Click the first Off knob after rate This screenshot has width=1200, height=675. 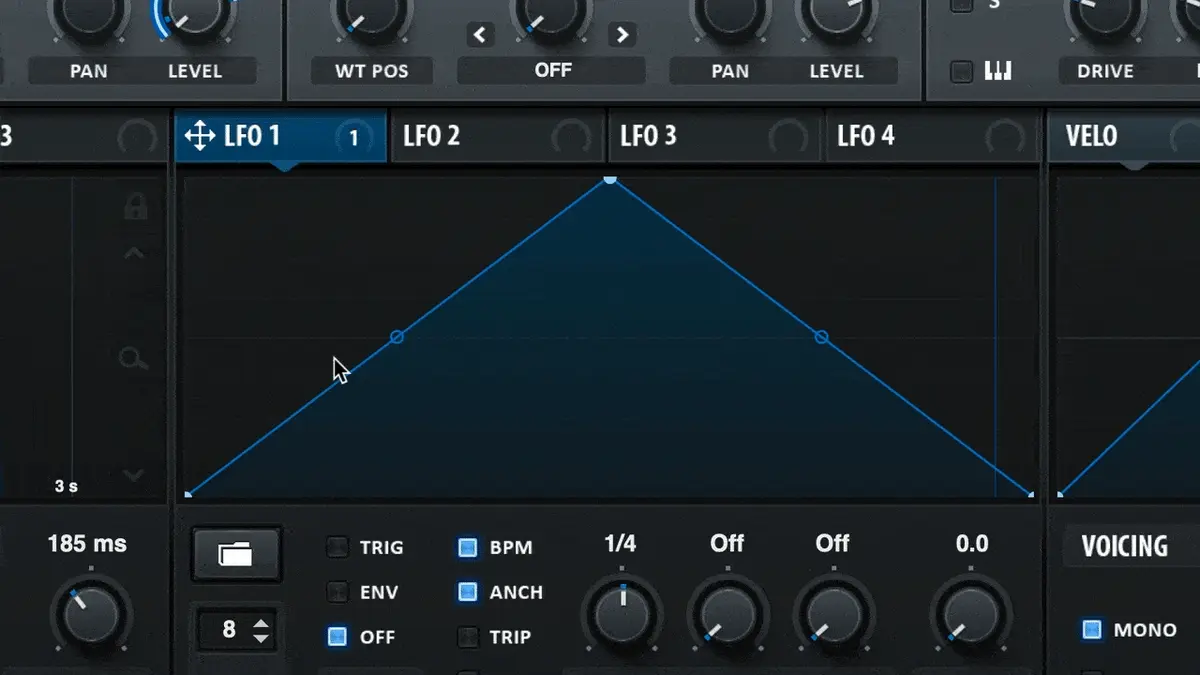tap(728, 613)
